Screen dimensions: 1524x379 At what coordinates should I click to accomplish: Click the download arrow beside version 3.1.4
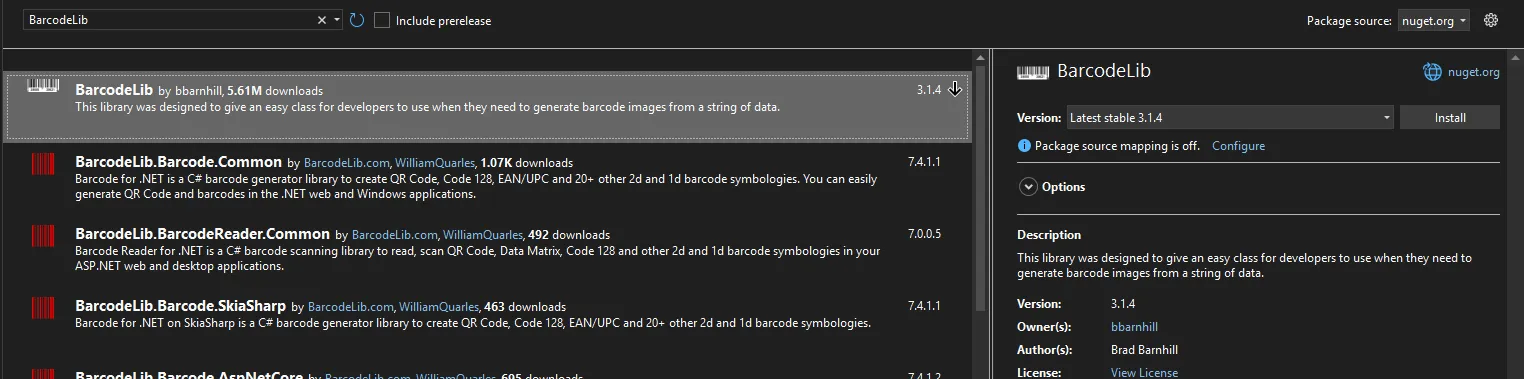[x=955, y=89]
